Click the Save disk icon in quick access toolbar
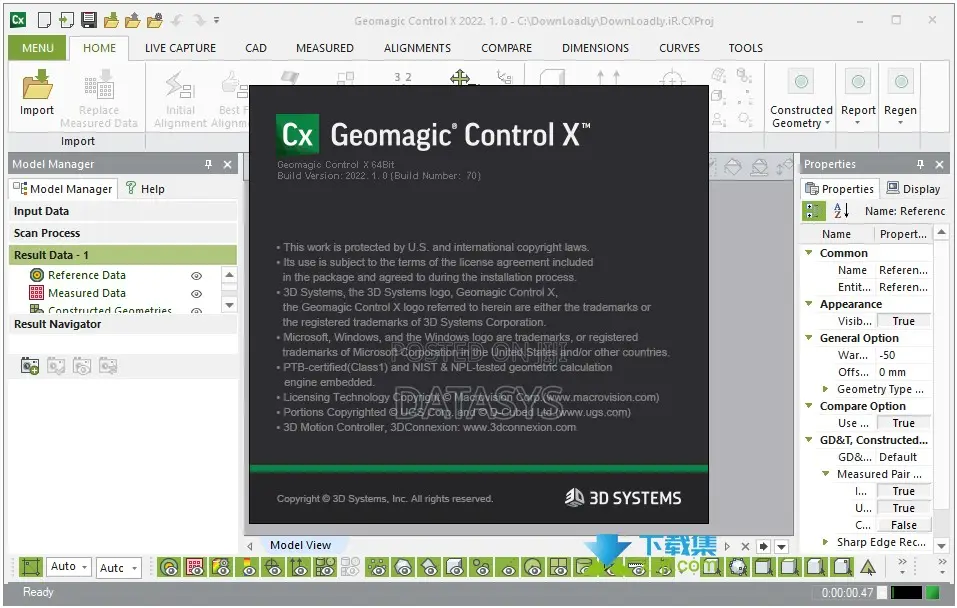 tap(89, 20)
